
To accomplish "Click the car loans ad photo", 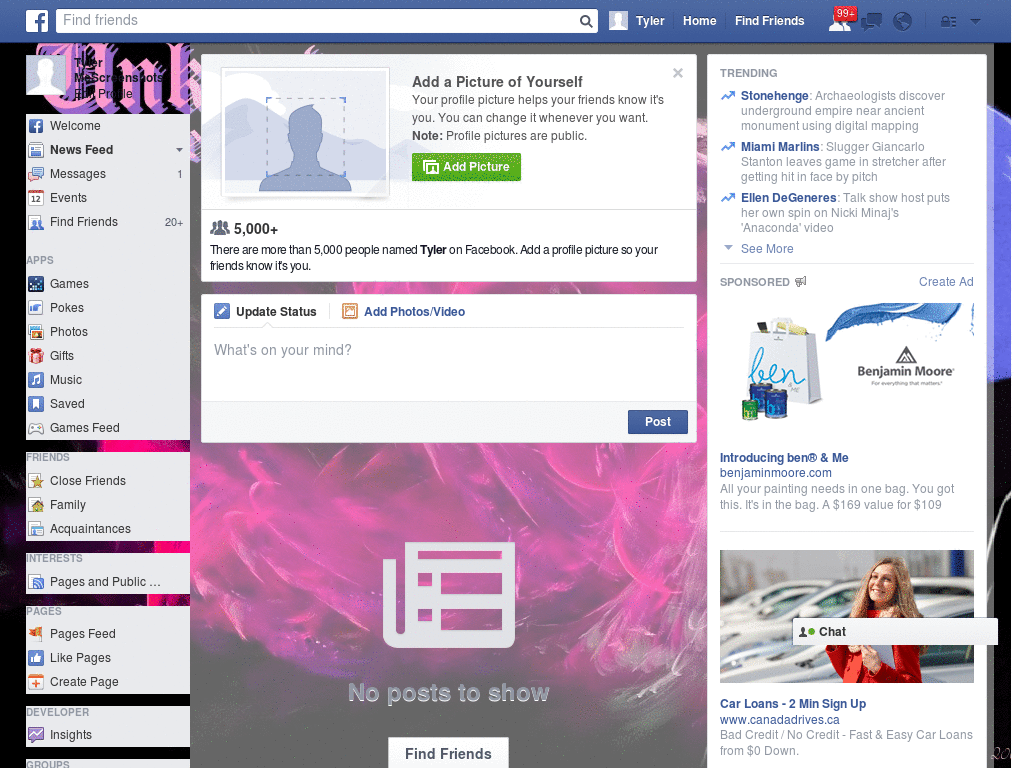I will (x=846, y=616).
